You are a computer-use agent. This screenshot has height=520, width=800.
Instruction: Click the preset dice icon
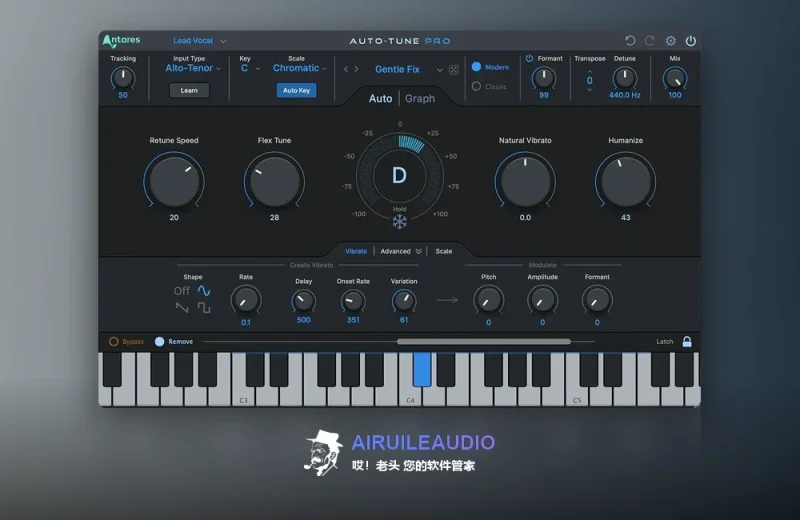tap(454, 69)
